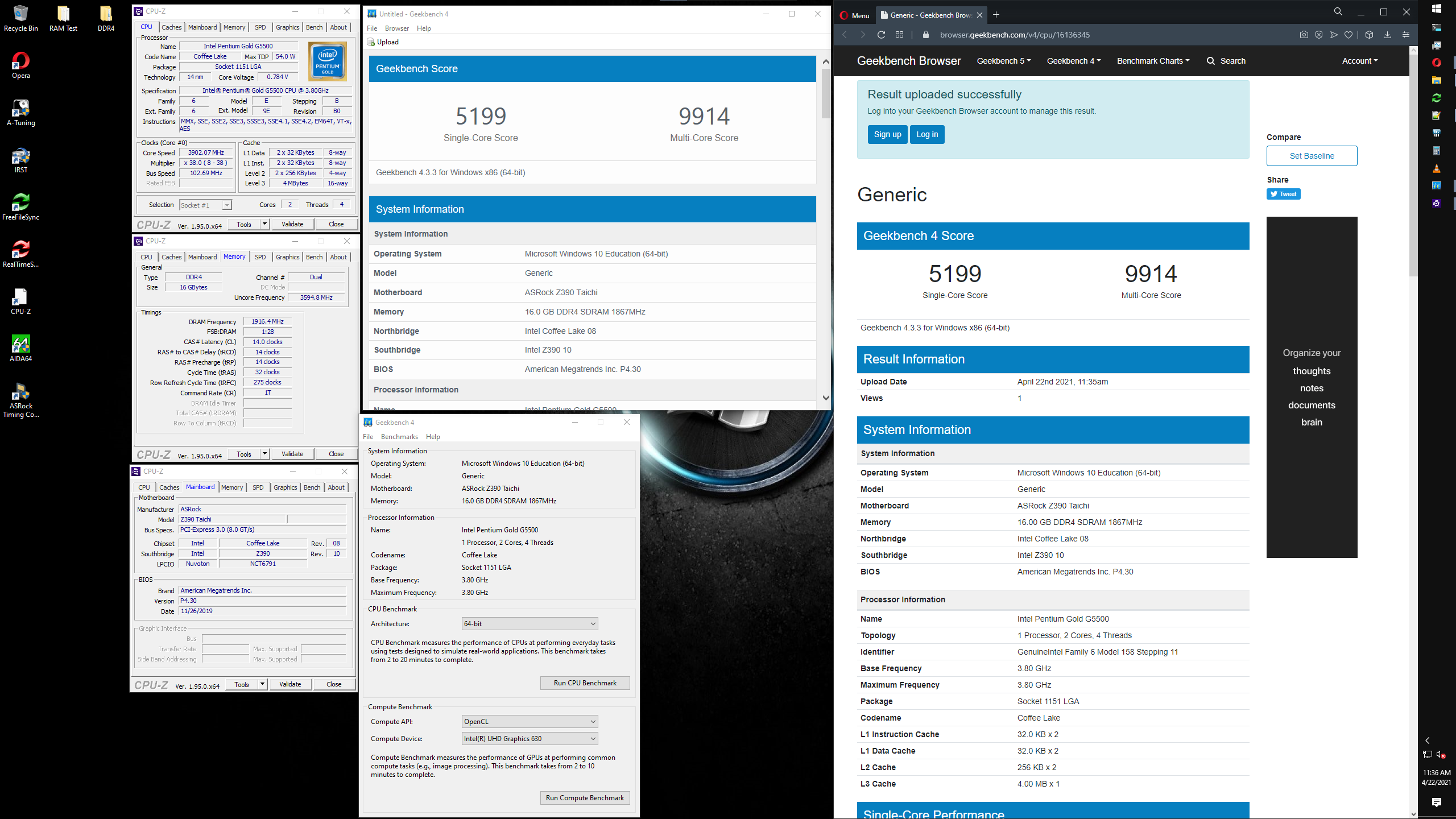The width and height of the screenshot is (1456, 819).
Task: Open the action center notifications icon
Action: point(1437,802)
